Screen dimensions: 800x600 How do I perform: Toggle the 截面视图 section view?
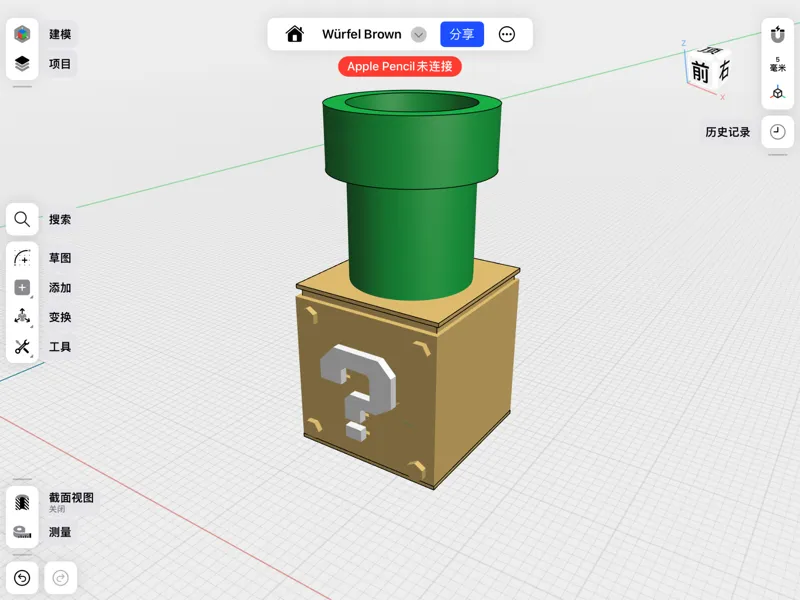22,503
